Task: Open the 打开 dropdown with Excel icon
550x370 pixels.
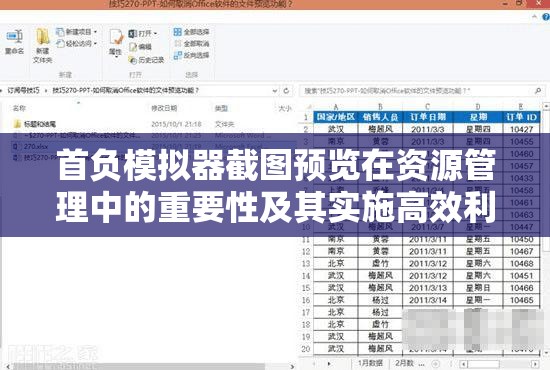Action: (x=143, y=33)
